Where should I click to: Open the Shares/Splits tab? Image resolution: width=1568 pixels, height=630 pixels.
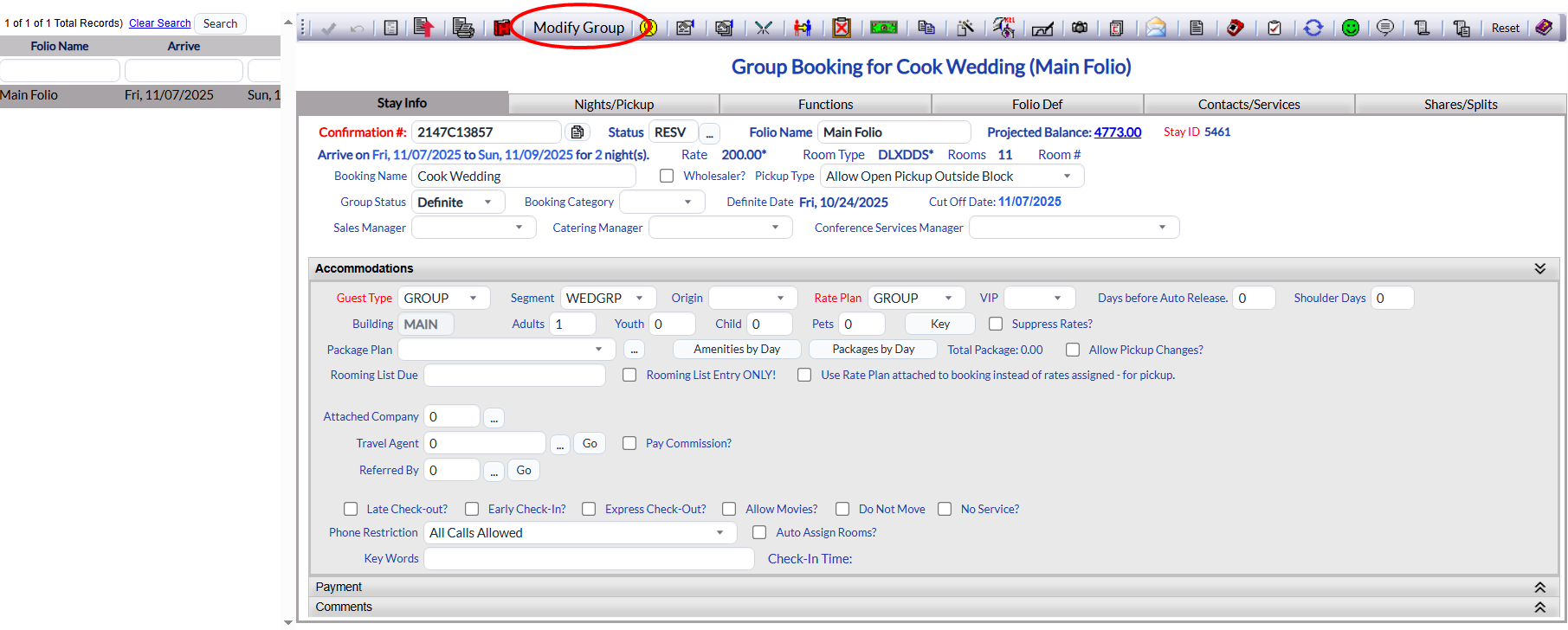pos(1461,104)
